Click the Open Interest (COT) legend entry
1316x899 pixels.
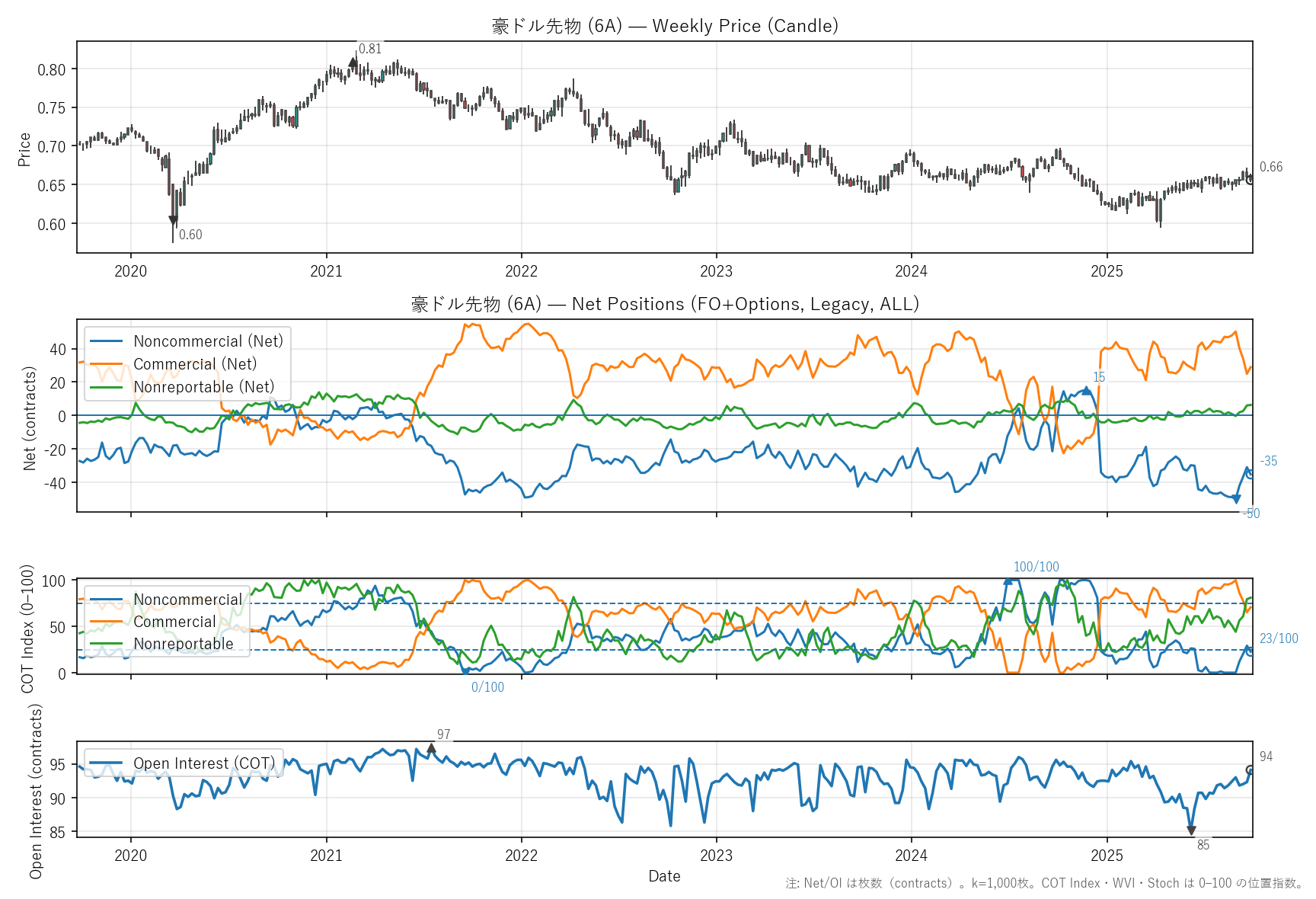point(203,763)
